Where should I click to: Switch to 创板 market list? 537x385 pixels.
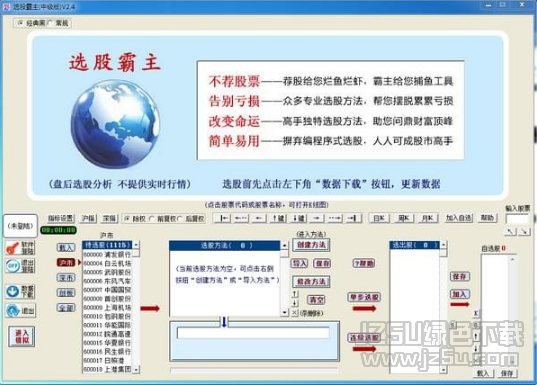click(x=66, y=293)
